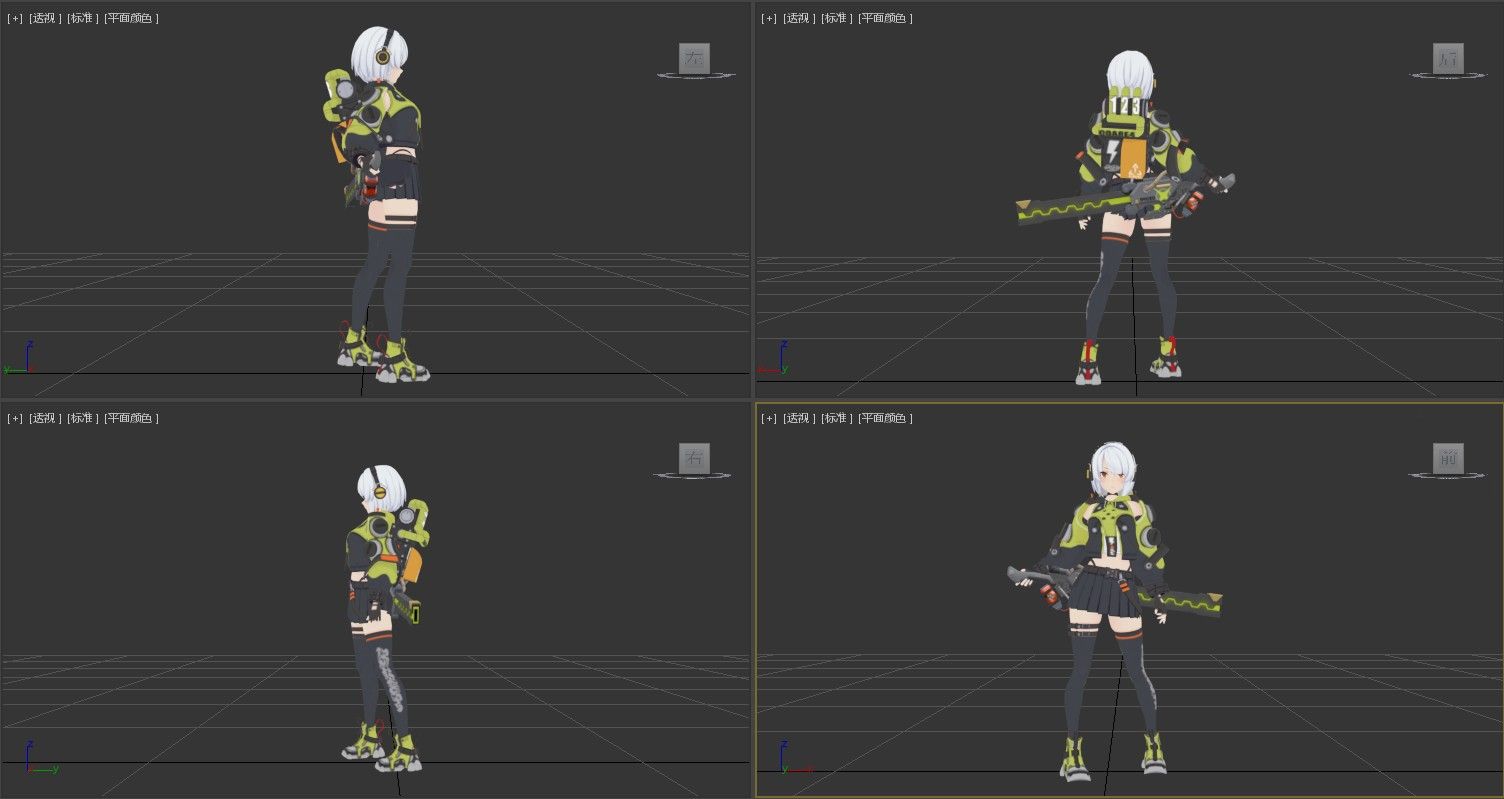Click the ViewCube 右 face
1504x799 pixels.
(x=694, y=458)
